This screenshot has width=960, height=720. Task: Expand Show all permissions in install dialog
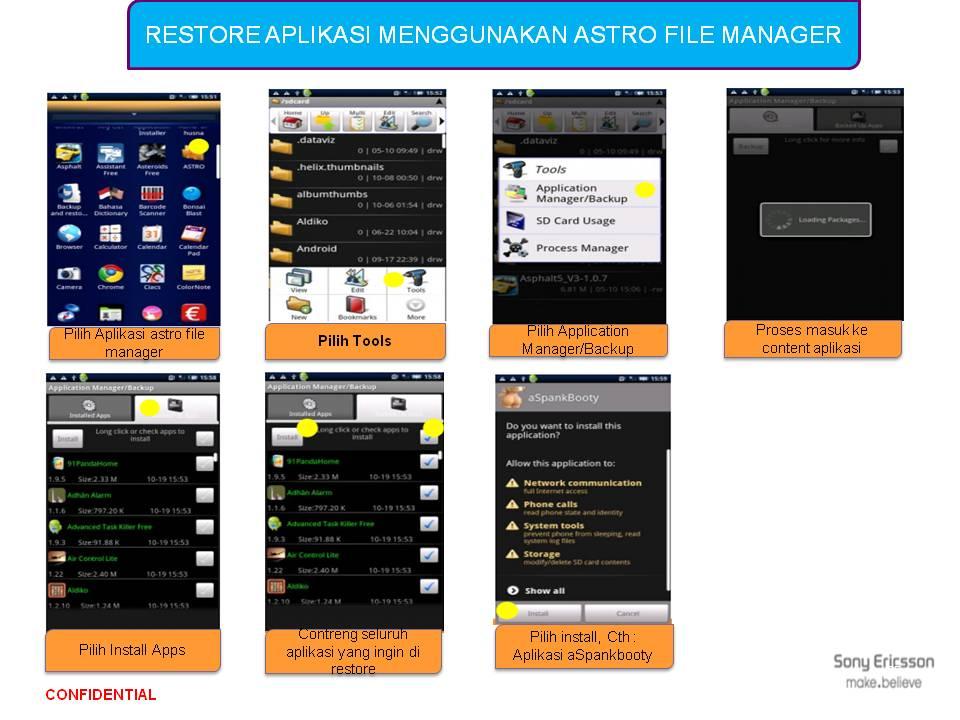click(537, 591)
